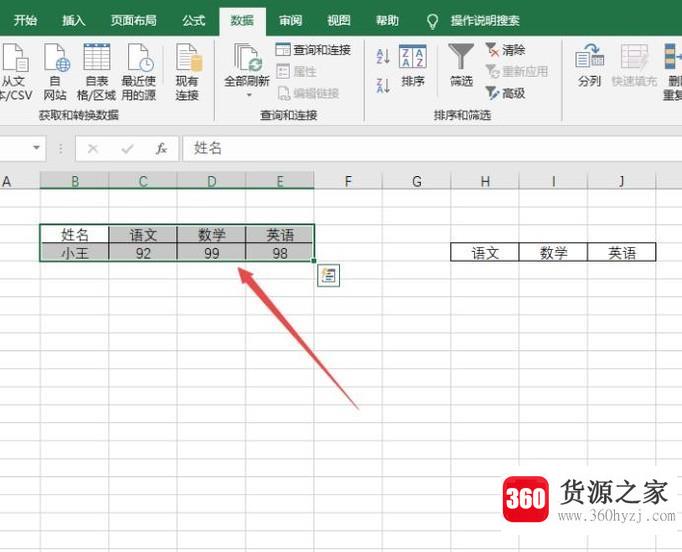The image size is (682, 552).
Task: Click 数学 cell in column D
Action: 211,234
